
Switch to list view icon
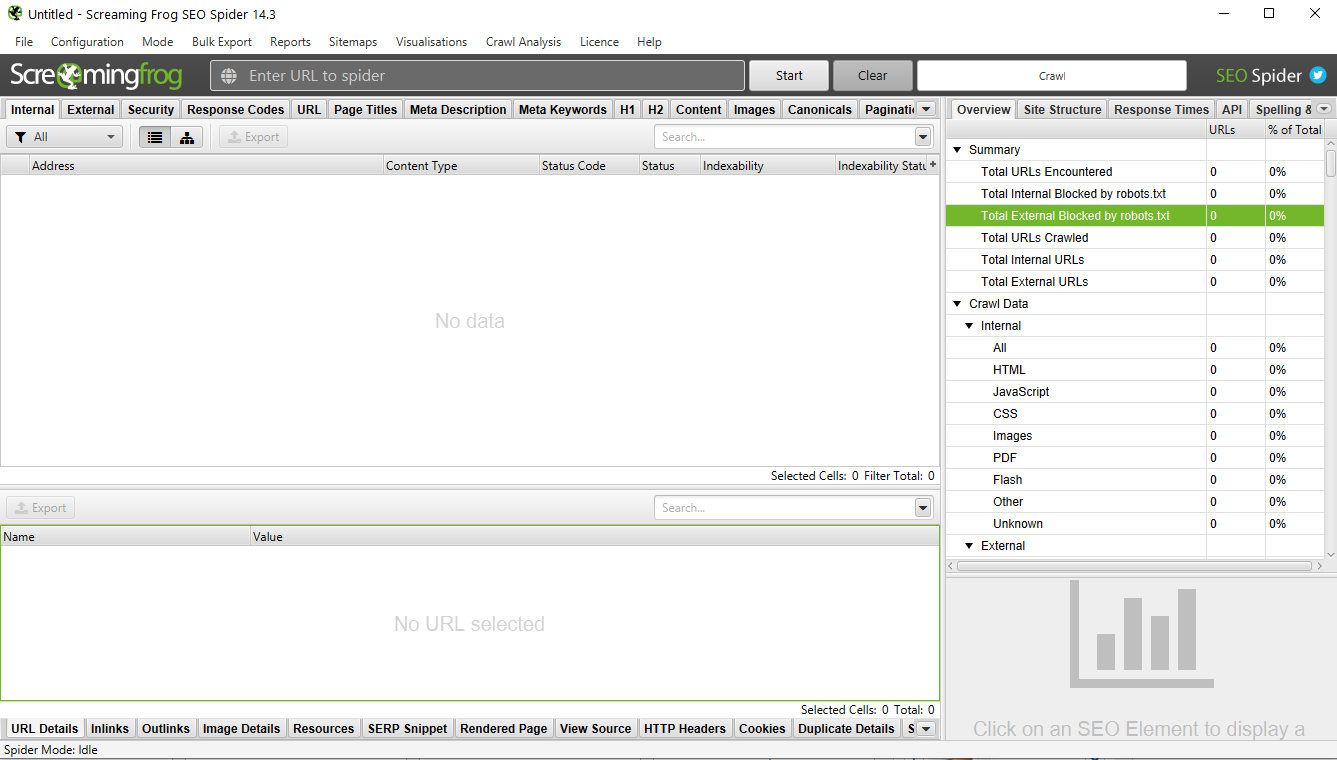[155, 137]
